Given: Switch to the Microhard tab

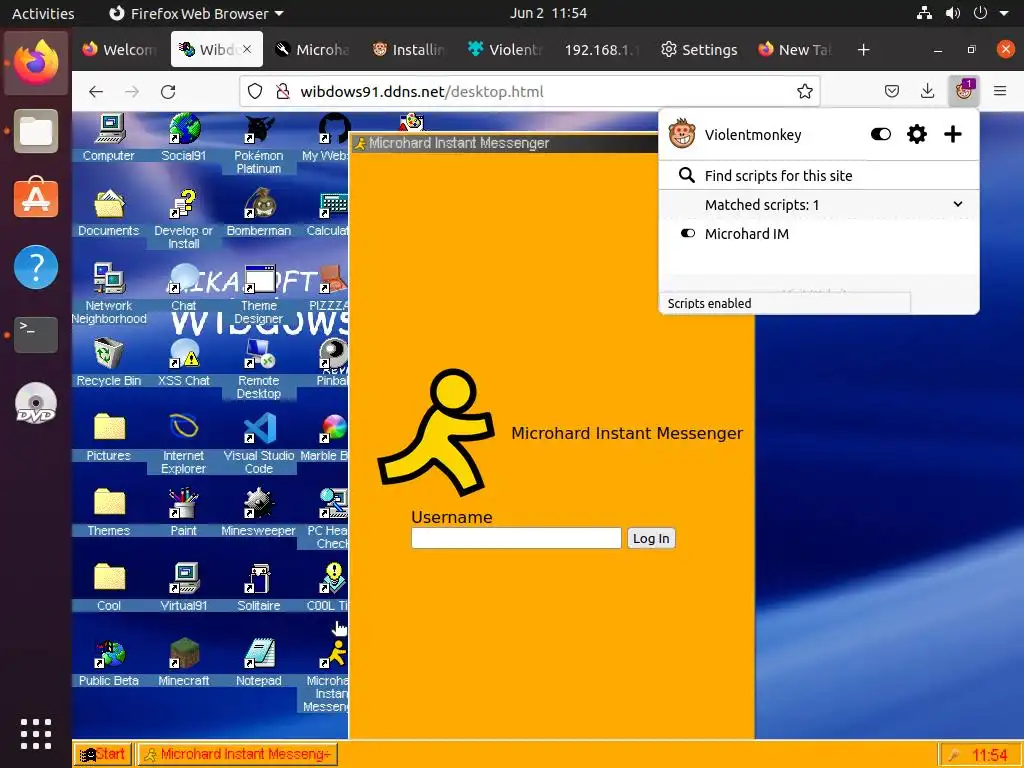Looking at the screenshot, I should pyautogui.click(x=312, y=50).
